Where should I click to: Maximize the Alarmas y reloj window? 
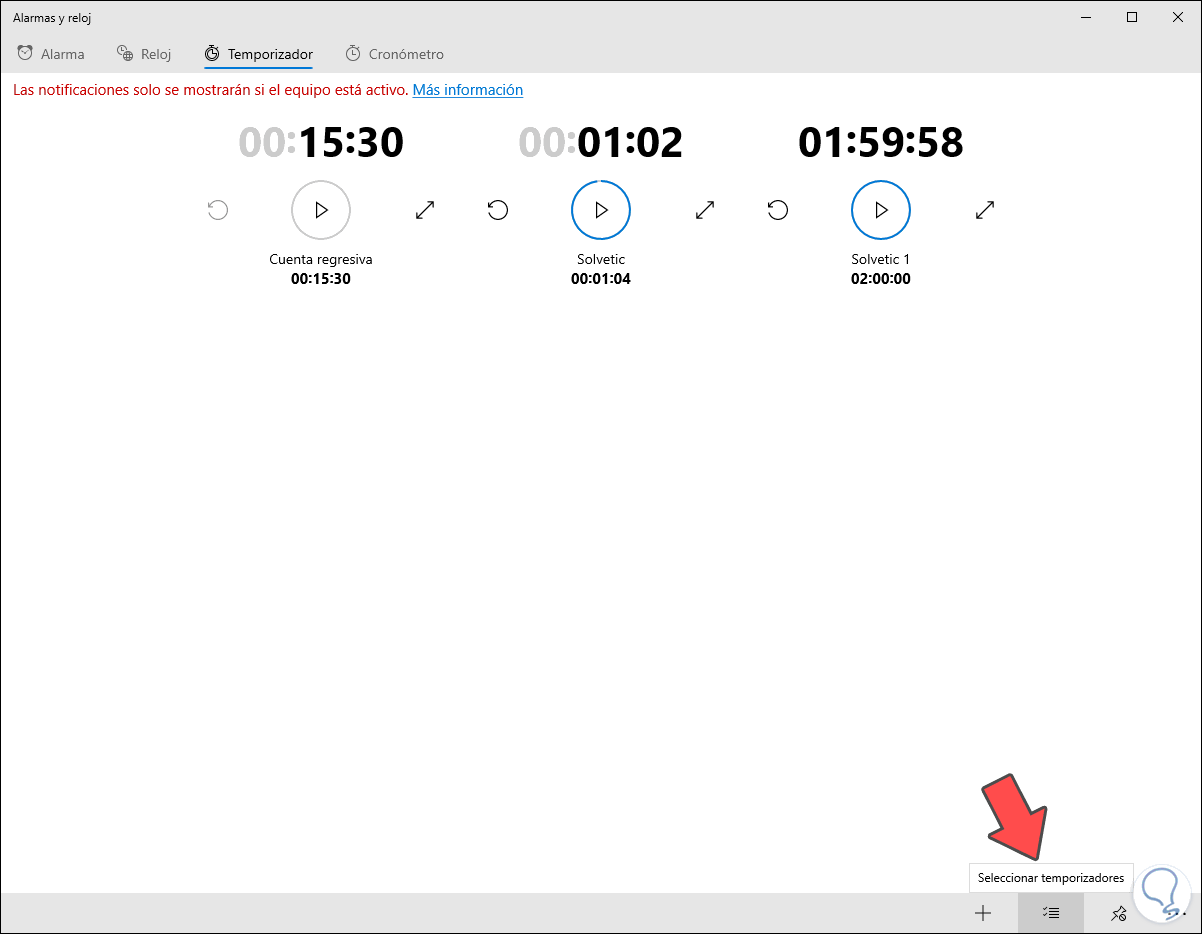click(1132, 17)
